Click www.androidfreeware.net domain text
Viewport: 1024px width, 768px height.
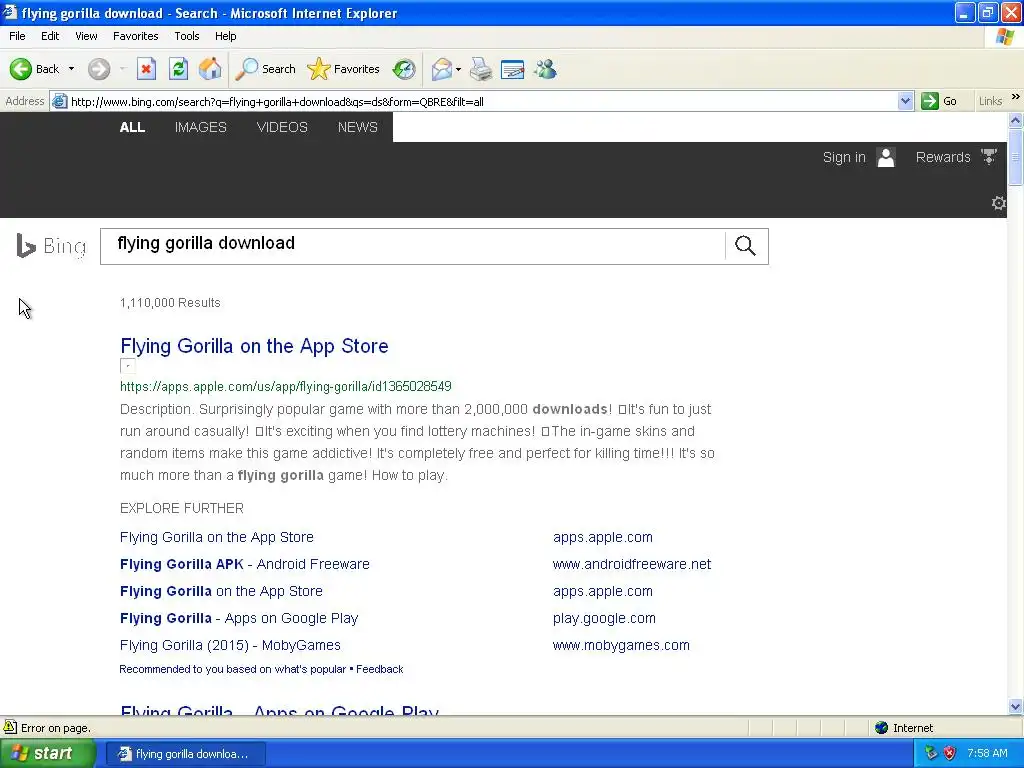(x=632, y=564)
